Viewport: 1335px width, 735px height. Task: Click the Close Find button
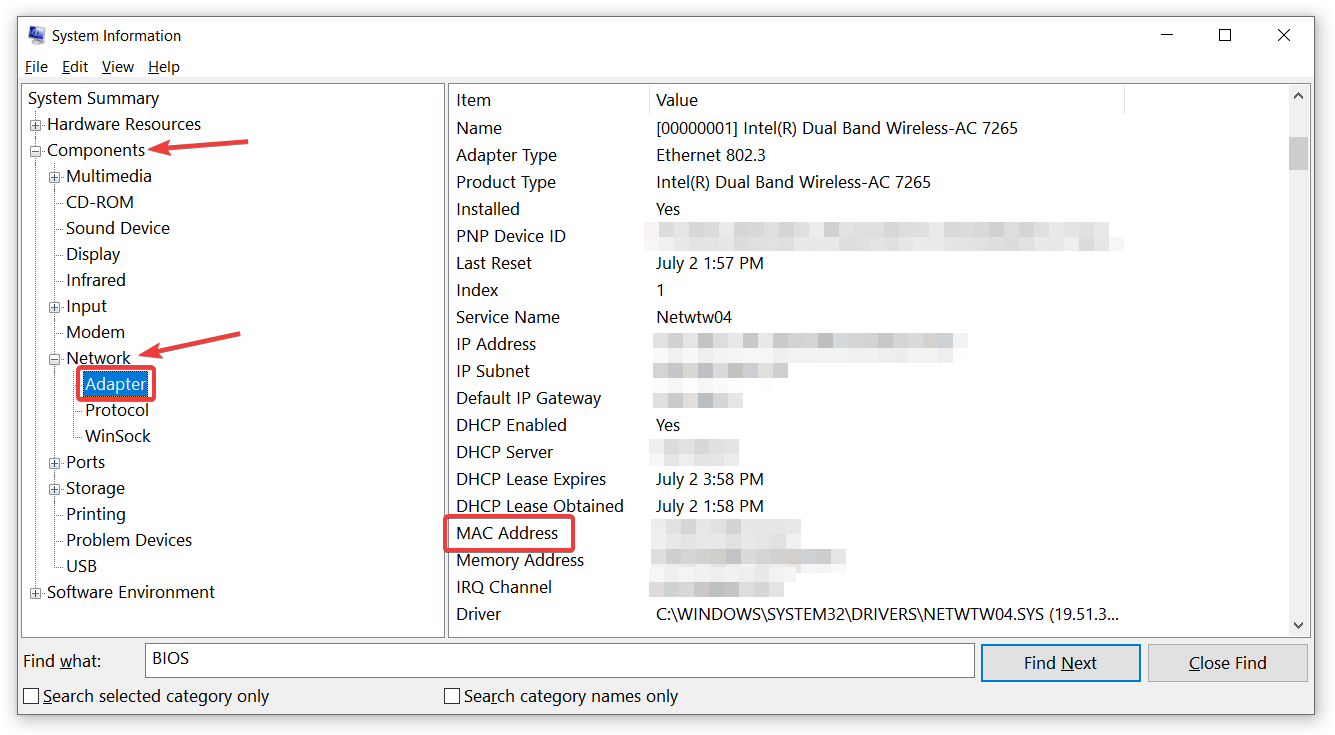(1228, 663)
